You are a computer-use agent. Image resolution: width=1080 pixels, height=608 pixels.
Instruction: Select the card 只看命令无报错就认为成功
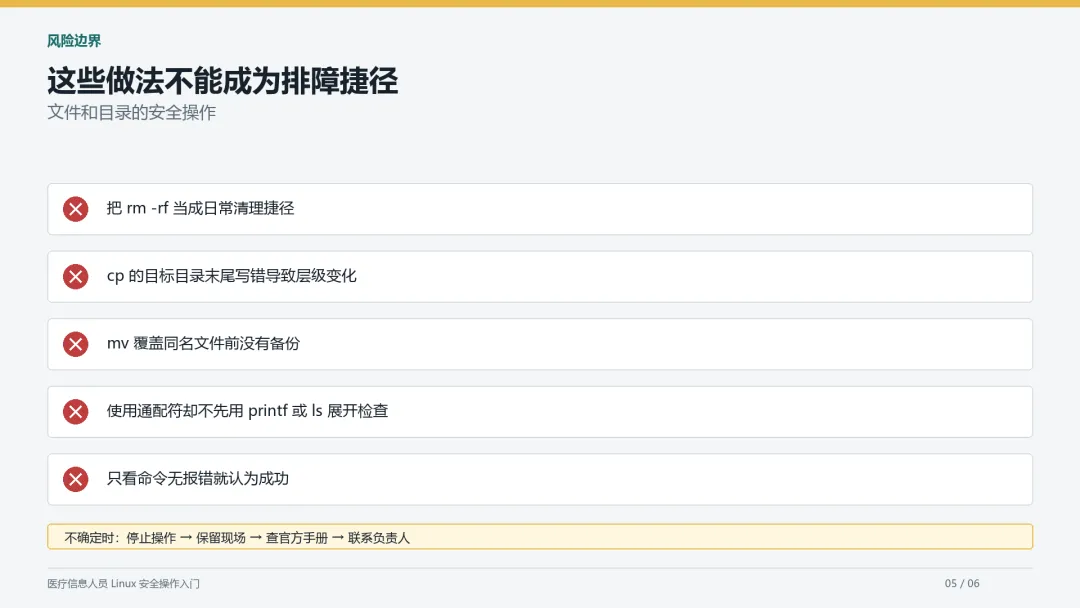540,479
